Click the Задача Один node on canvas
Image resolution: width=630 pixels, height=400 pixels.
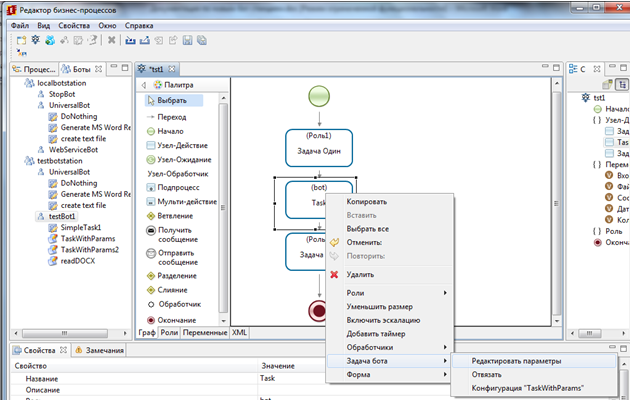point(319,148)
